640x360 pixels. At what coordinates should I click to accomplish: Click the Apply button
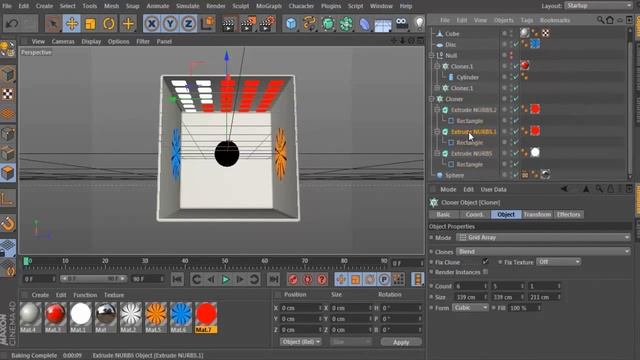pos(401,342)
